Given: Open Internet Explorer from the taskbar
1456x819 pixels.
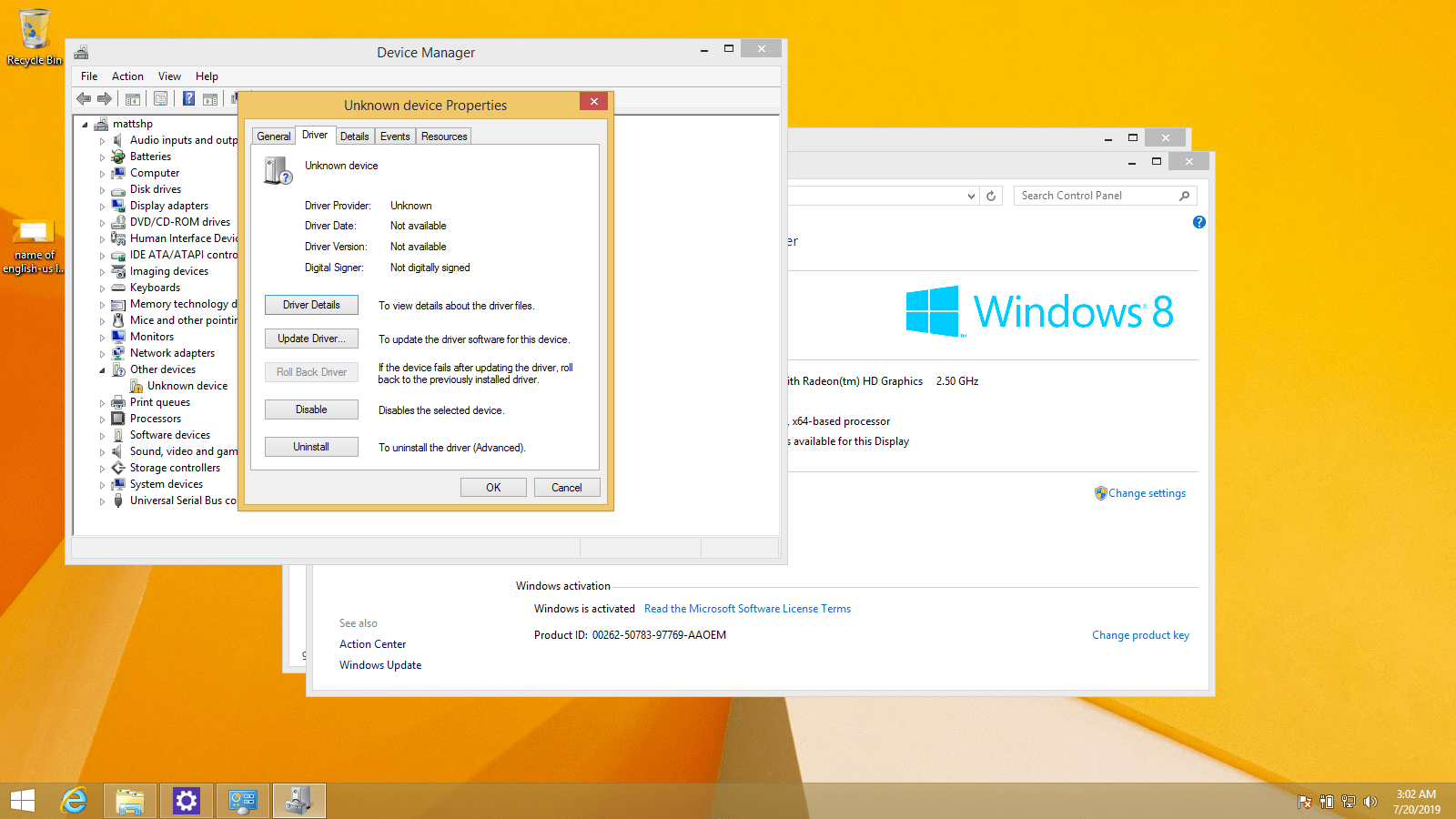Looking at the screenshot, I should click(x=75, y=801).
